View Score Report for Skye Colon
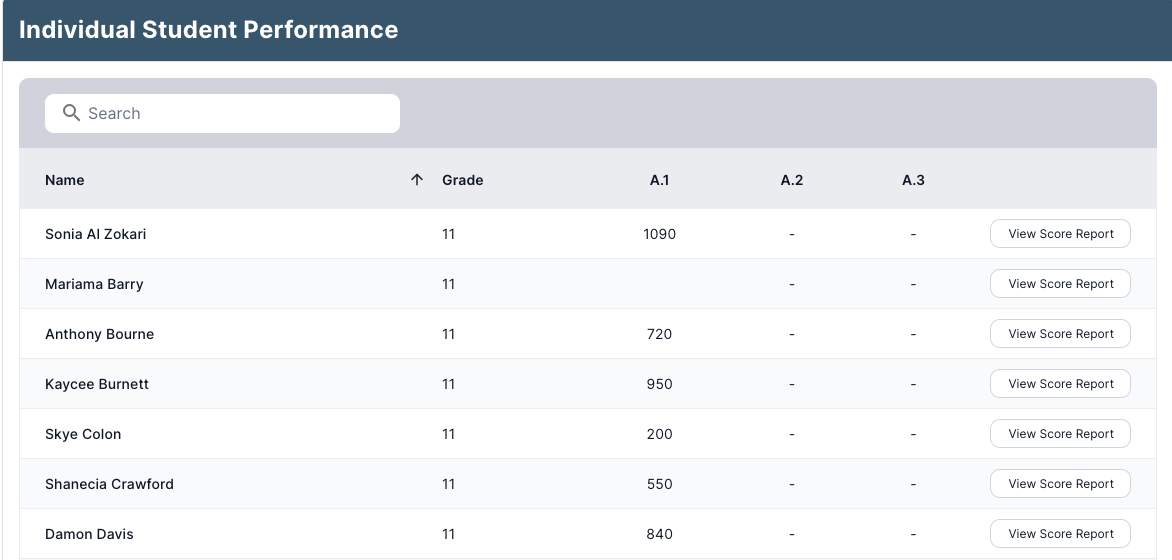1172x560 pixels. [x=1060, y=434]
